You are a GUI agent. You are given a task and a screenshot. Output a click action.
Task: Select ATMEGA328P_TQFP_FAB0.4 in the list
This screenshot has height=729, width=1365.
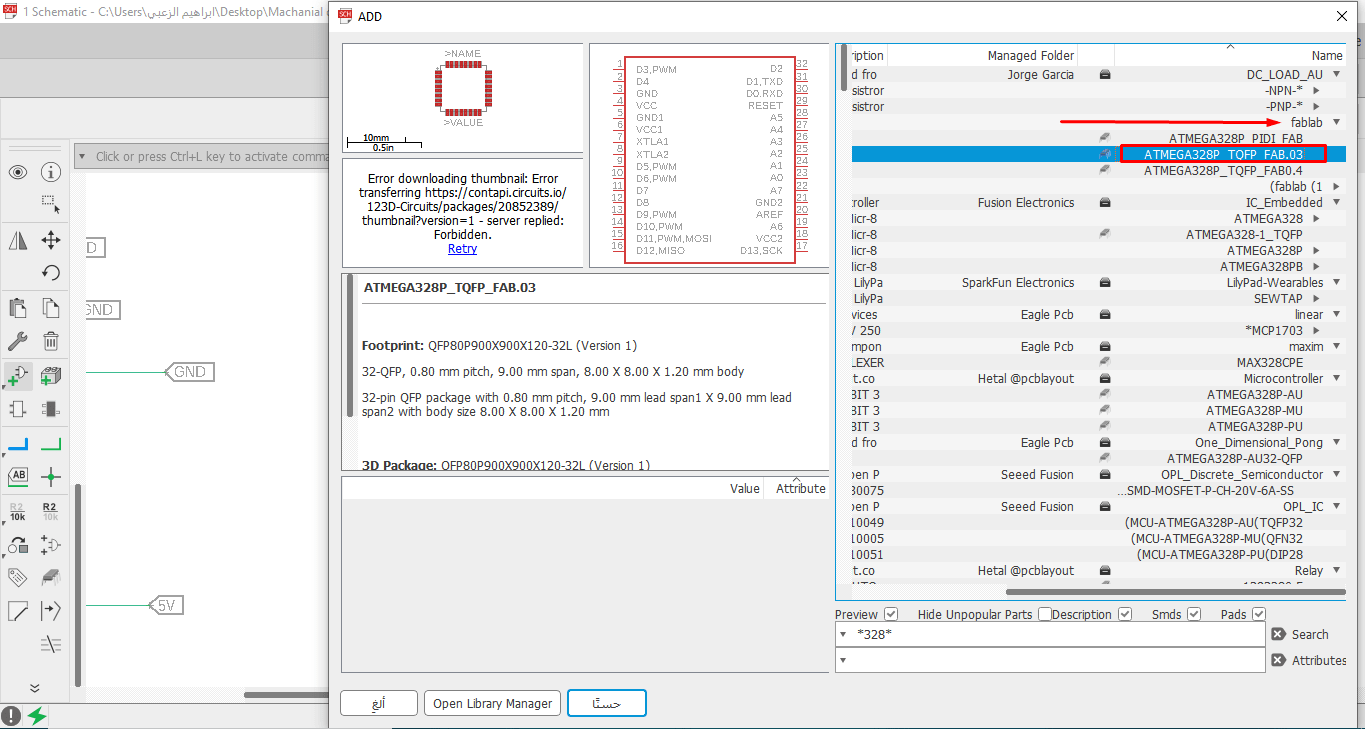click(1223, 171)
